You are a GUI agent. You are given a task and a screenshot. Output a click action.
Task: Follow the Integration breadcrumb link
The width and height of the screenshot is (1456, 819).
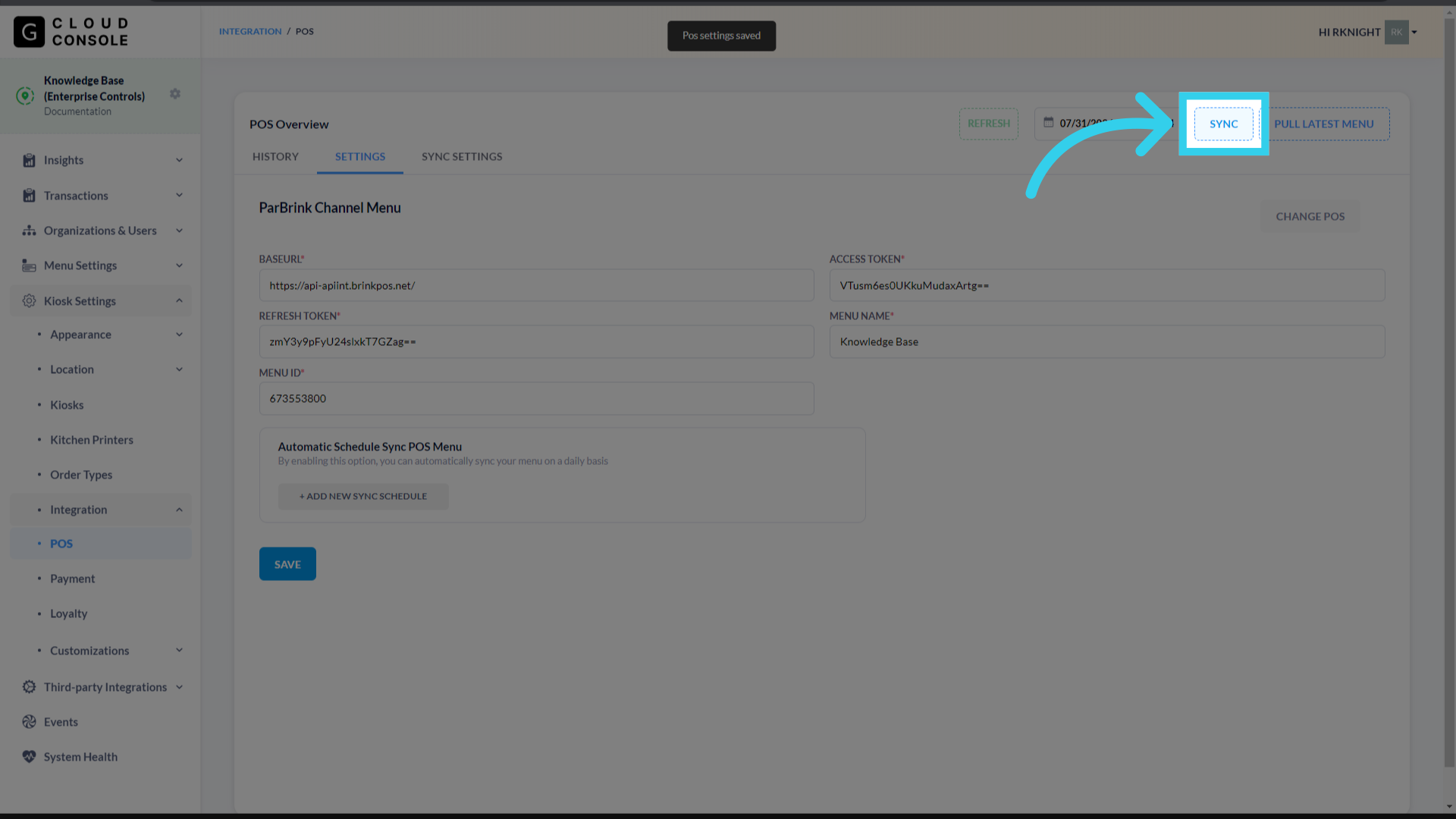(x=250, y=31)
